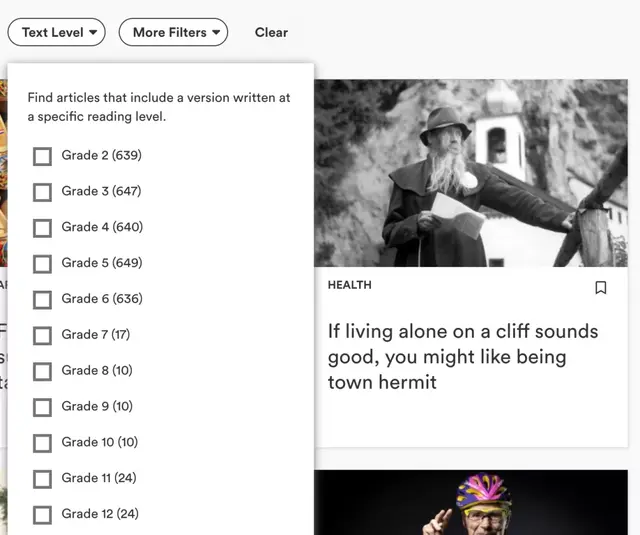This screenshot has width=640, height=535.
Task: Click the Text Level caret arrow
Action: pos(94,32)
